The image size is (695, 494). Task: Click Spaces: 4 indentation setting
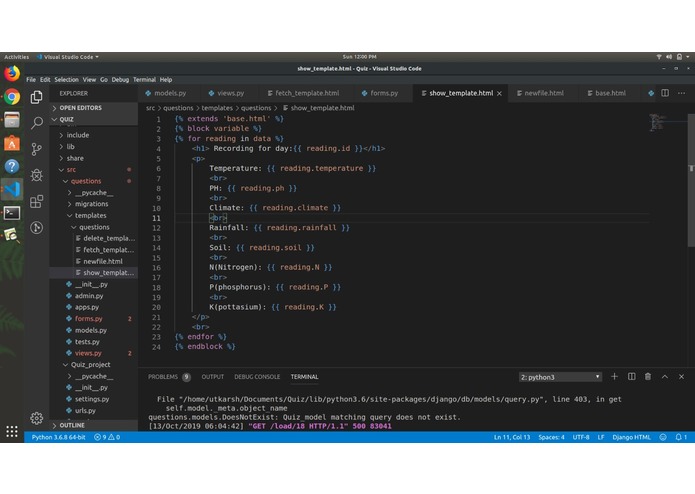click(551, 437)
